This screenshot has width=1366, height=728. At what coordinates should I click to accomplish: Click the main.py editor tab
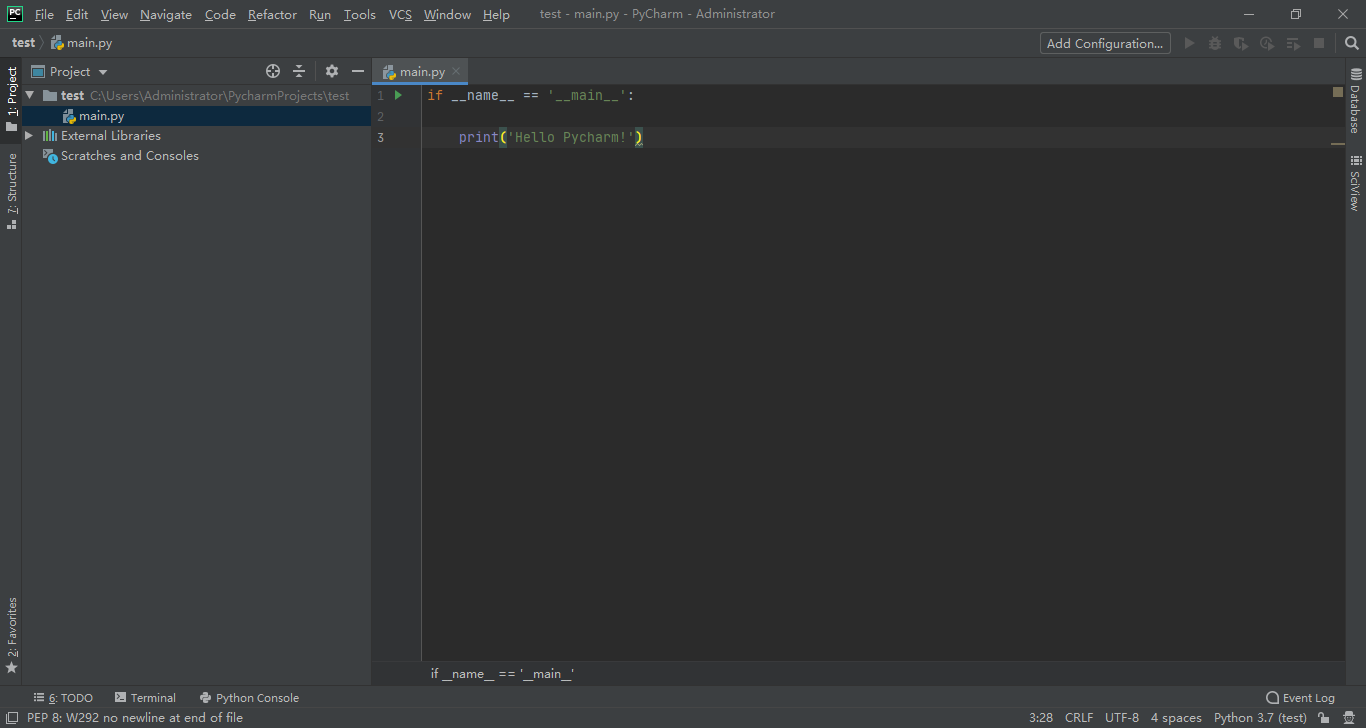coord(421,71)
